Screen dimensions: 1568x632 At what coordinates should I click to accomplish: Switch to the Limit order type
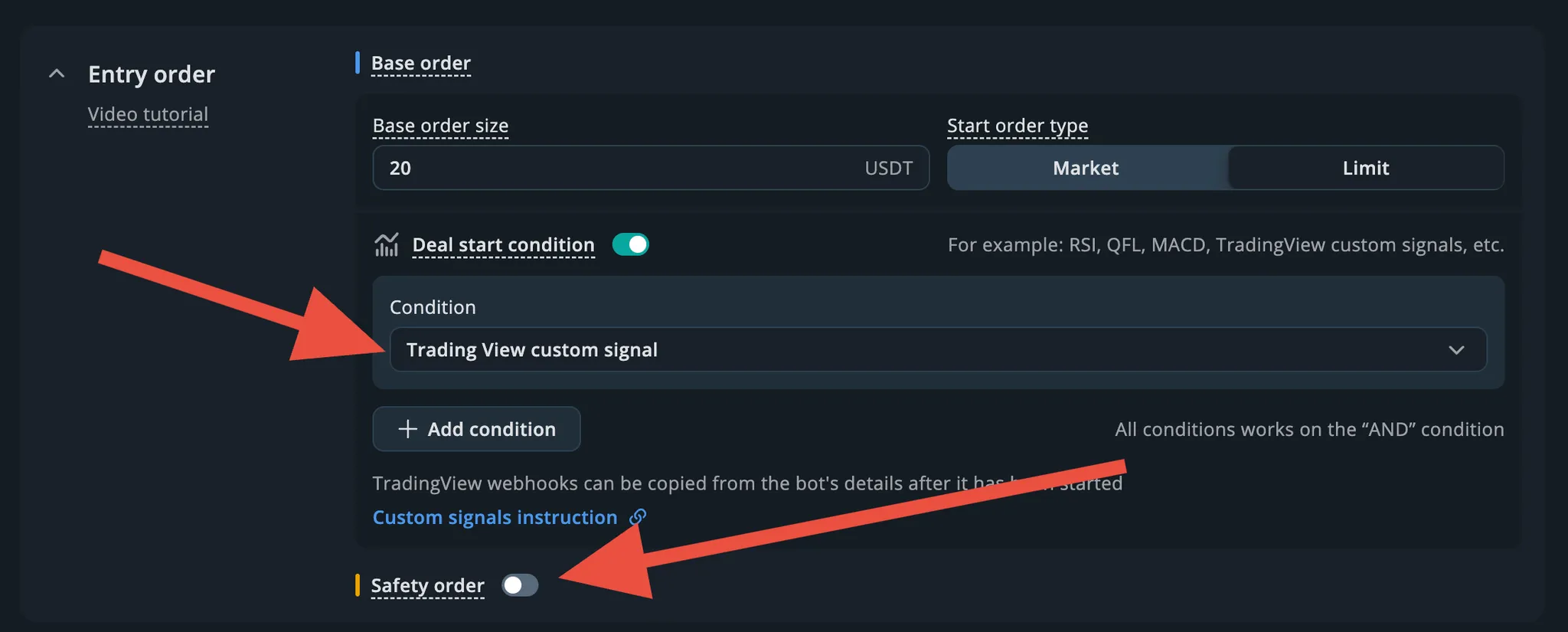click(x=1365, y=168)
